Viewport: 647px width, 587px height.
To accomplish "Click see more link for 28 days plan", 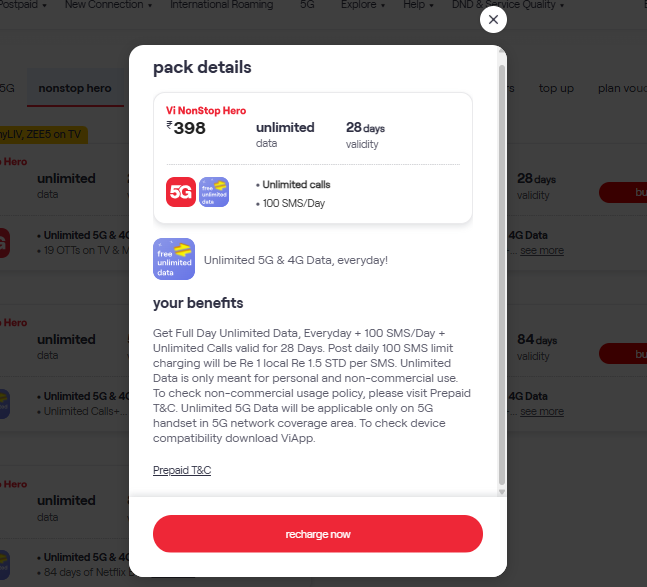I will point(542,250).
